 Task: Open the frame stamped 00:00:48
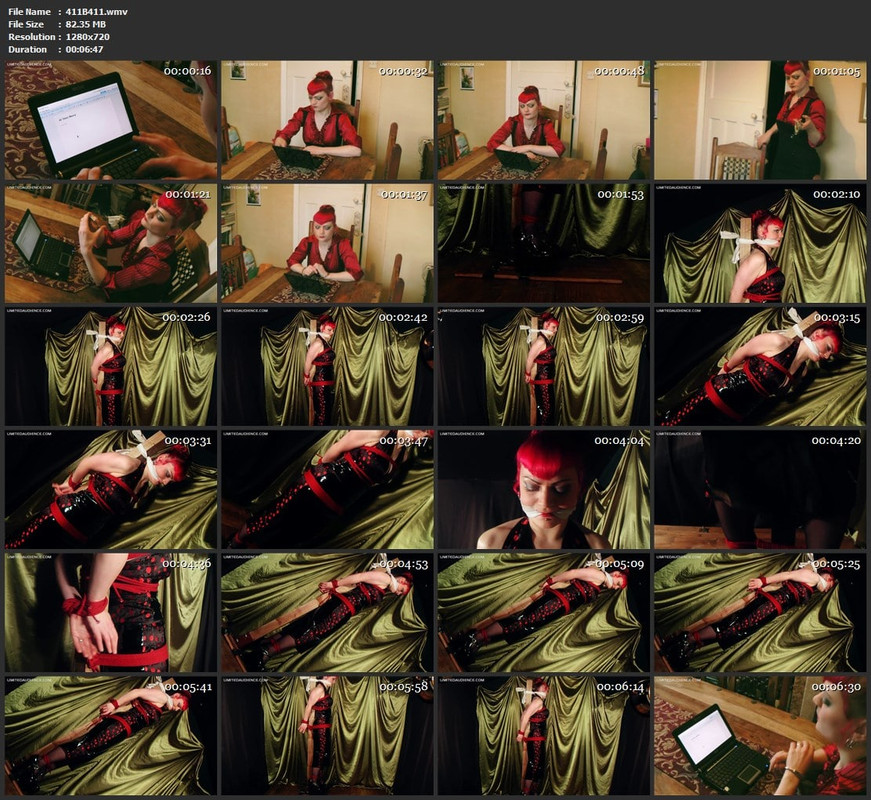(543, 120)
